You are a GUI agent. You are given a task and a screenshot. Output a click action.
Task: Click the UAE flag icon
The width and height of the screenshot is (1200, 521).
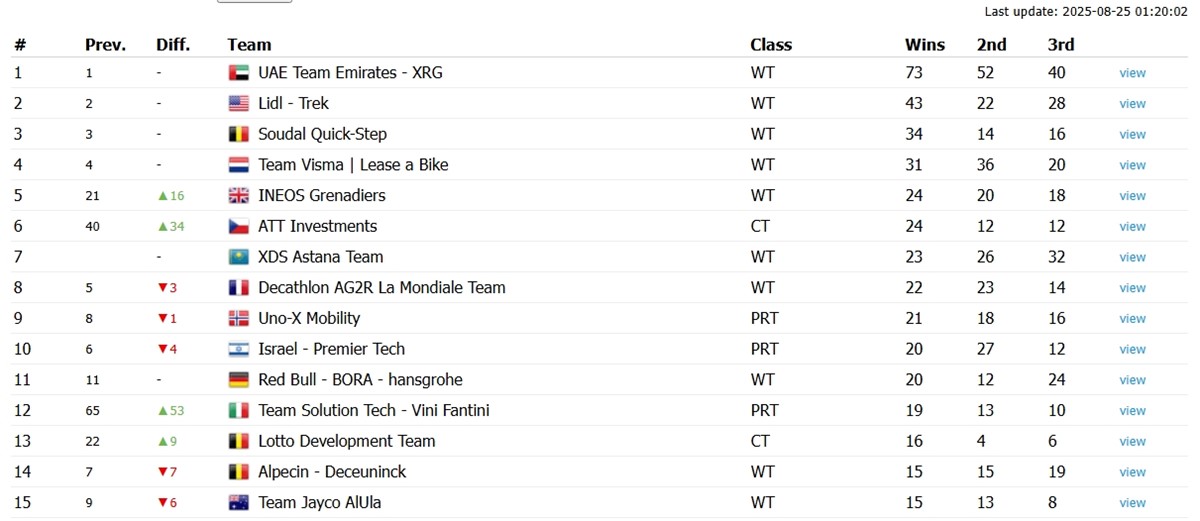(x=238, y=73)
